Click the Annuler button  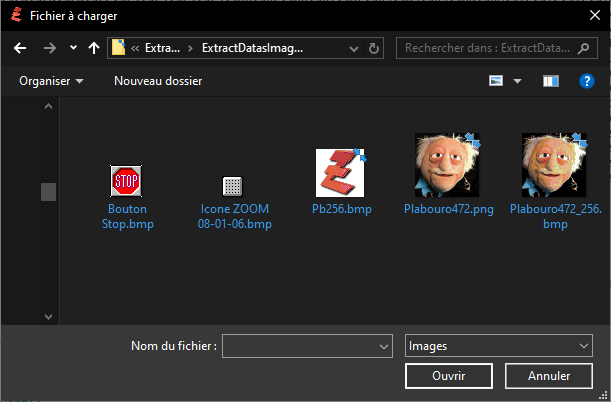coord(549,376)
